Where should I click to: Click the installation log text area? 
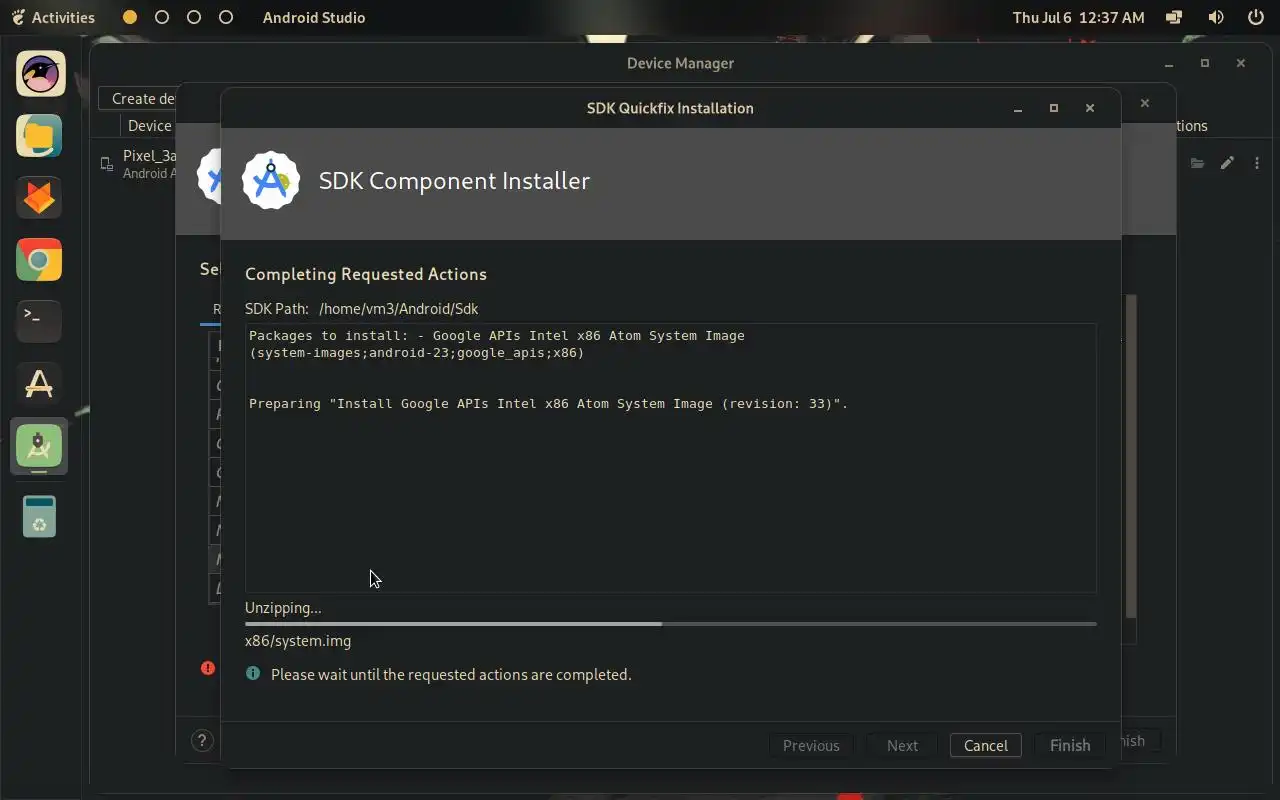671,458
